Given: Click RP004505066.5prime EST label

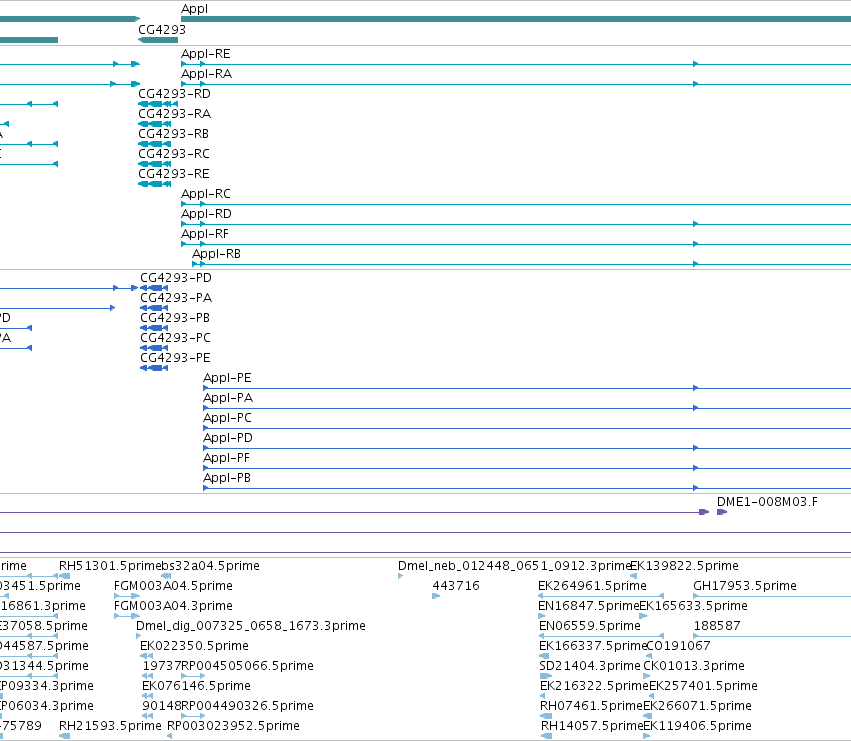Looking at the screenshot, I should click(247, 666).
